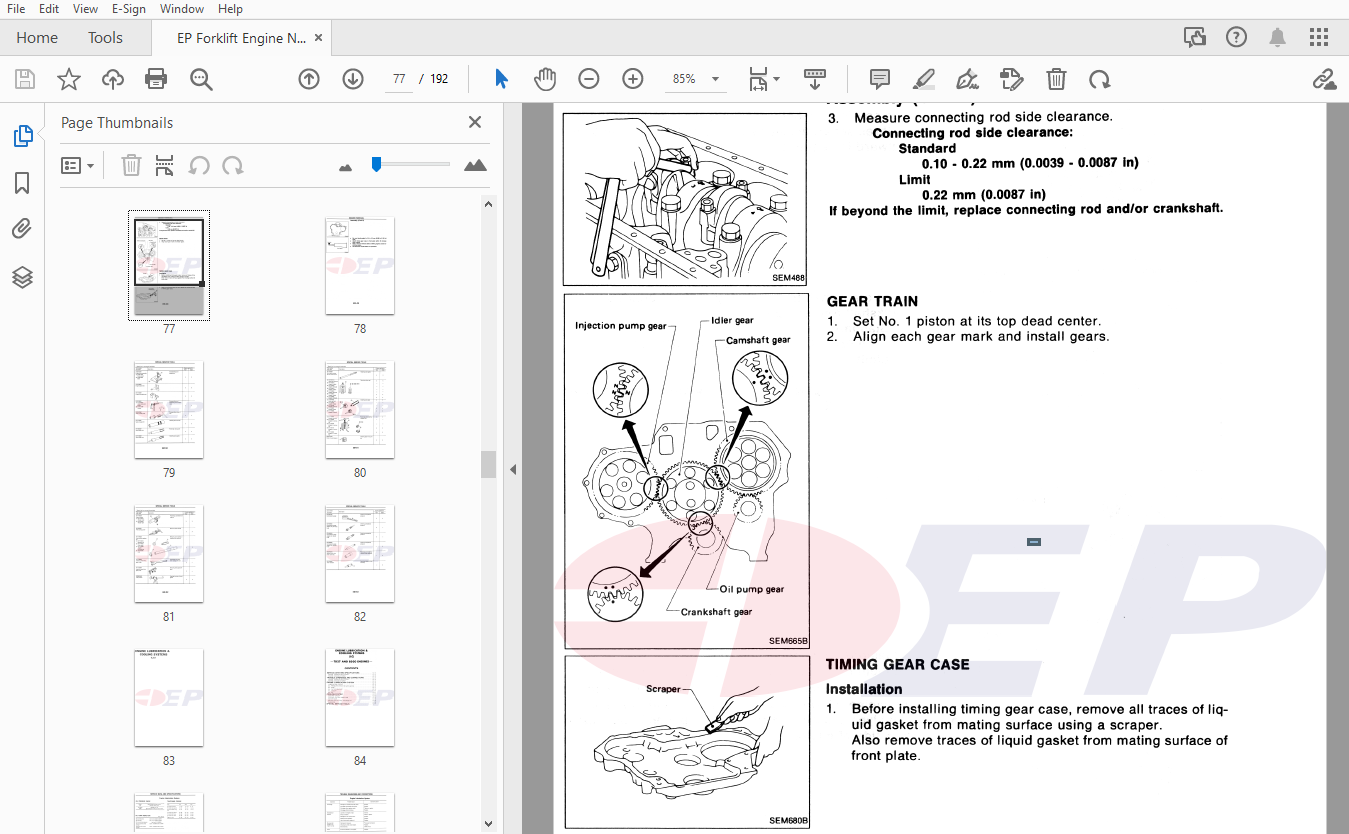Switch to the Tools tab
Screen dimensions: 1349x834
(x=105, y=38)
